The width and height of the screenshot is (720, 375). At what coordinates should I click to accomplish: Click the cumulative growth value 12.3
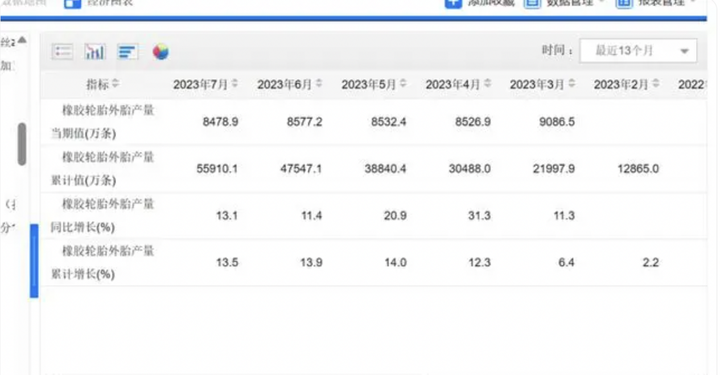(x=479, y=263)
